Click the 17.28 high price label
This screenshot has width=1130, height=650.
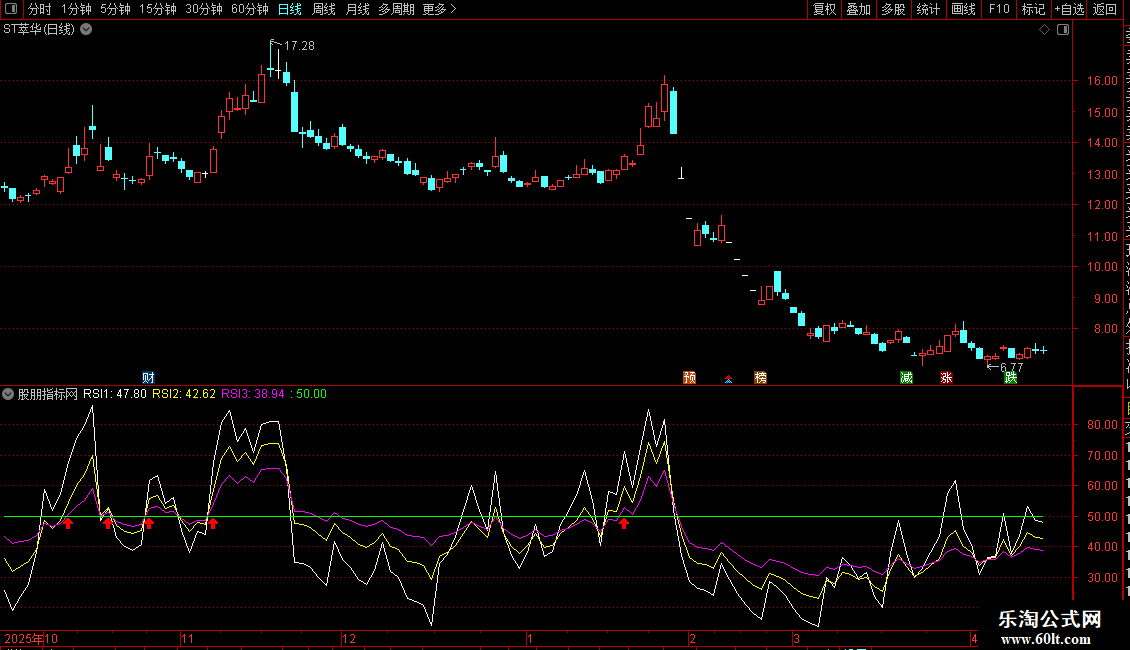(299, 45)
